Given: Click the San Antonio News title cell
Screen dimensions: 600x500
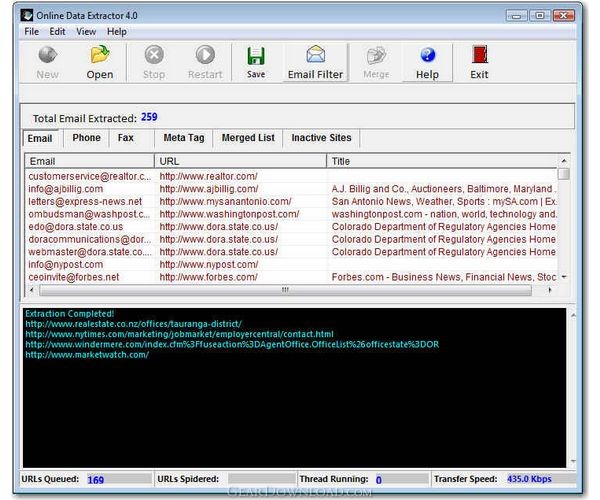Looking at the screenshot, I should 444,202.
